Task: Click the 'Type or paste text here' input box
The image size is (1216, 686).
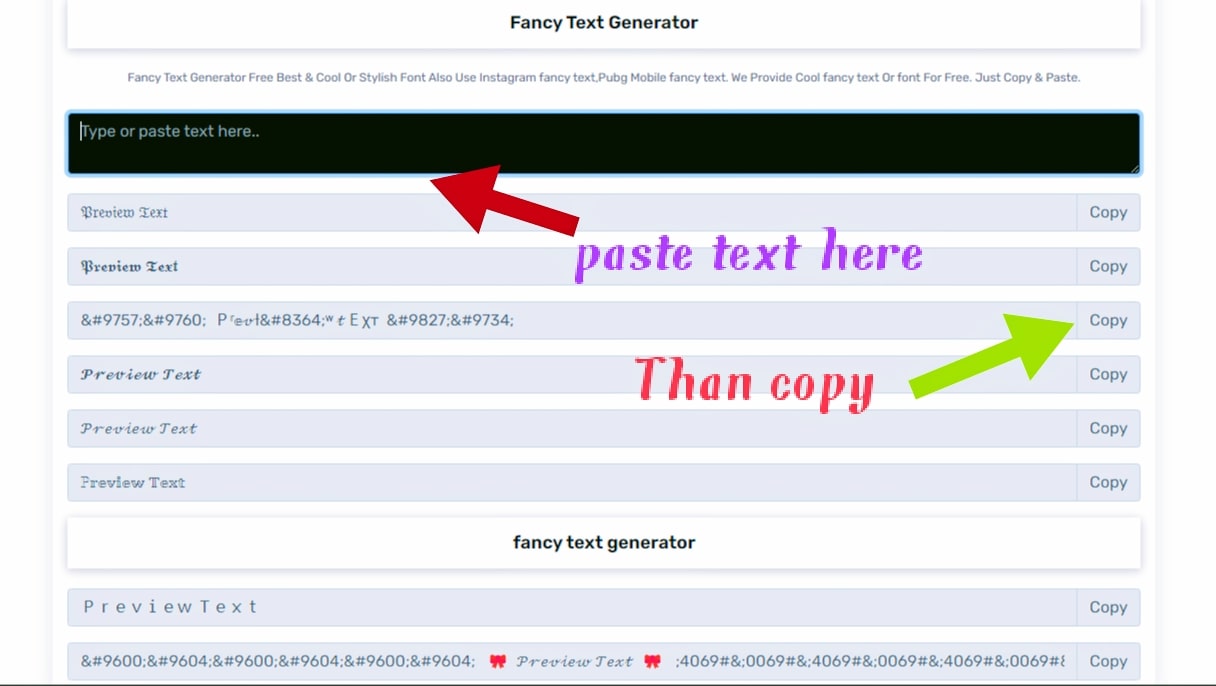Action: [604, 143]
